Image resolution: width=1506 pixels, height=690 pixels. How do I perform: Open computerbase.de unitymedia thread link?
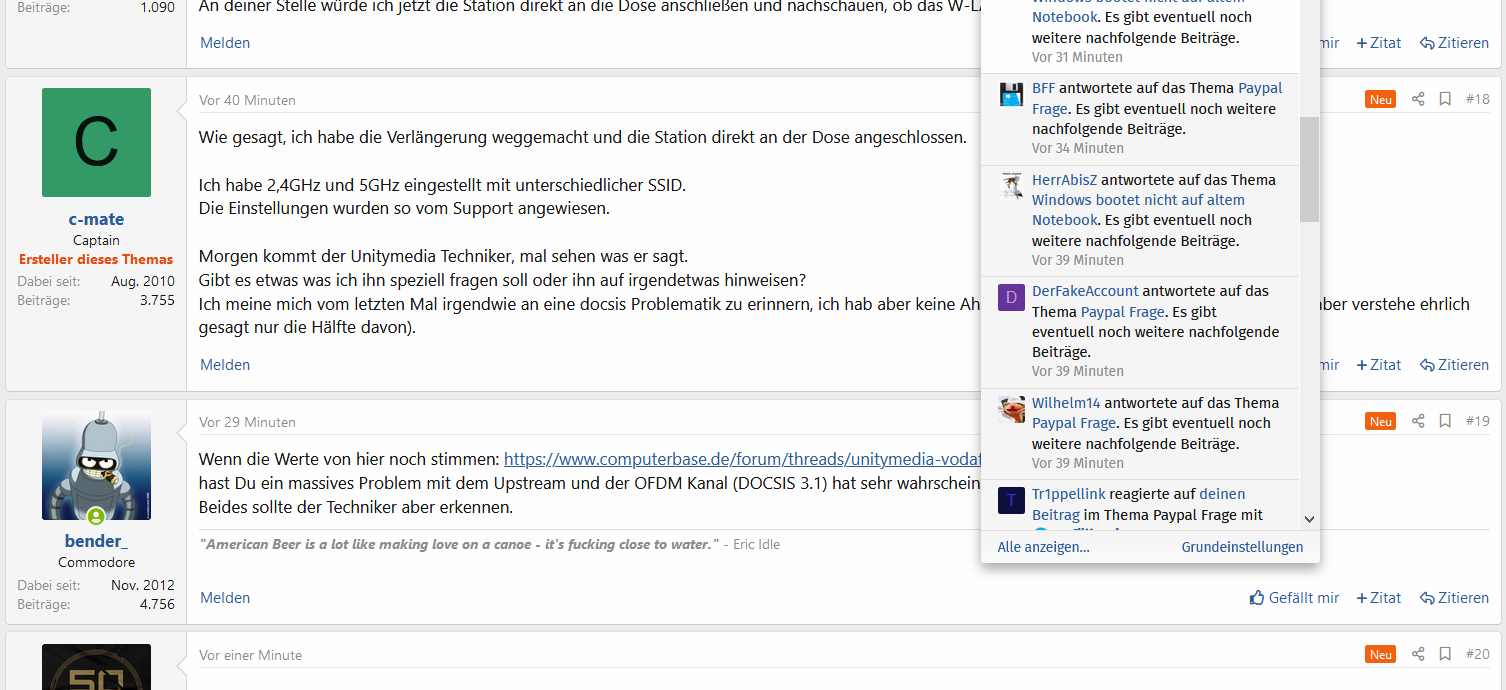tap(742, 460)
